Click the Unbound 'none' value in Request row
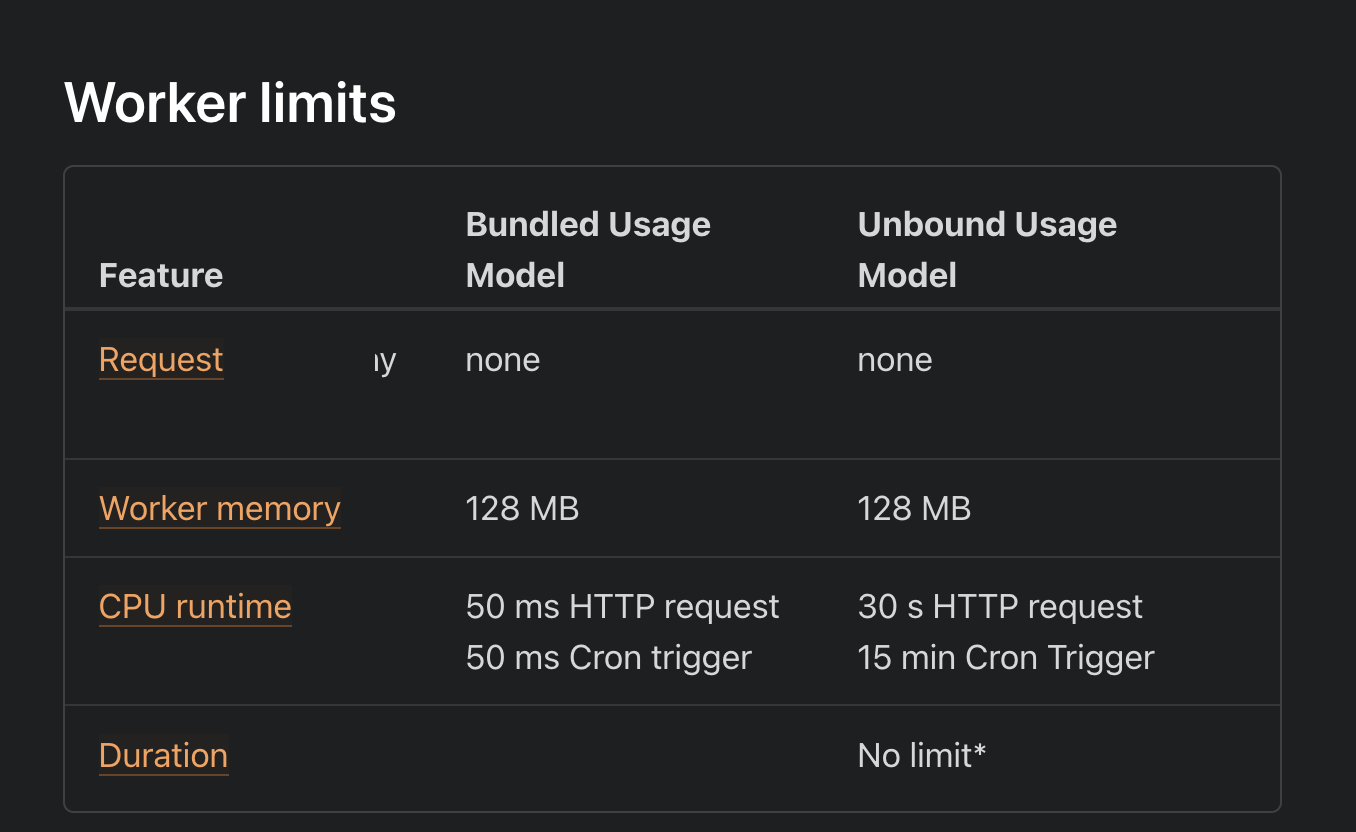1356x832 pixels. coord(894,360)
